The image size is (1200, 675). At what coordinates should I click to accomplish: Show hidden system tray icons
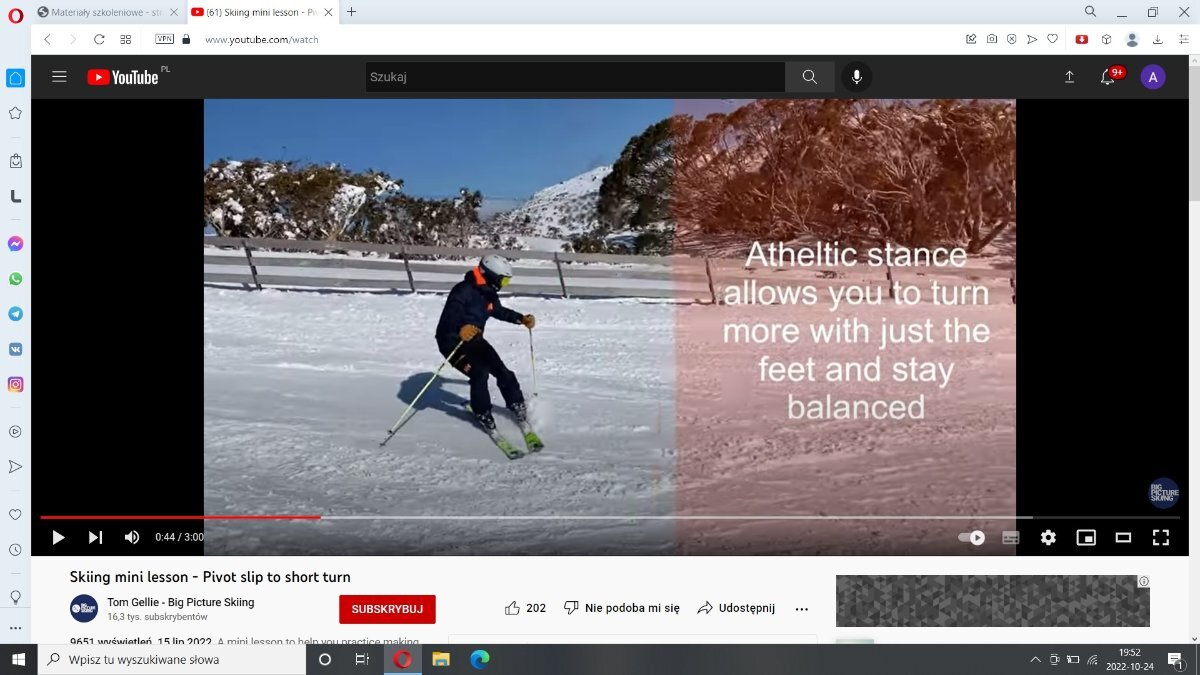click(x=1035, y=660)
